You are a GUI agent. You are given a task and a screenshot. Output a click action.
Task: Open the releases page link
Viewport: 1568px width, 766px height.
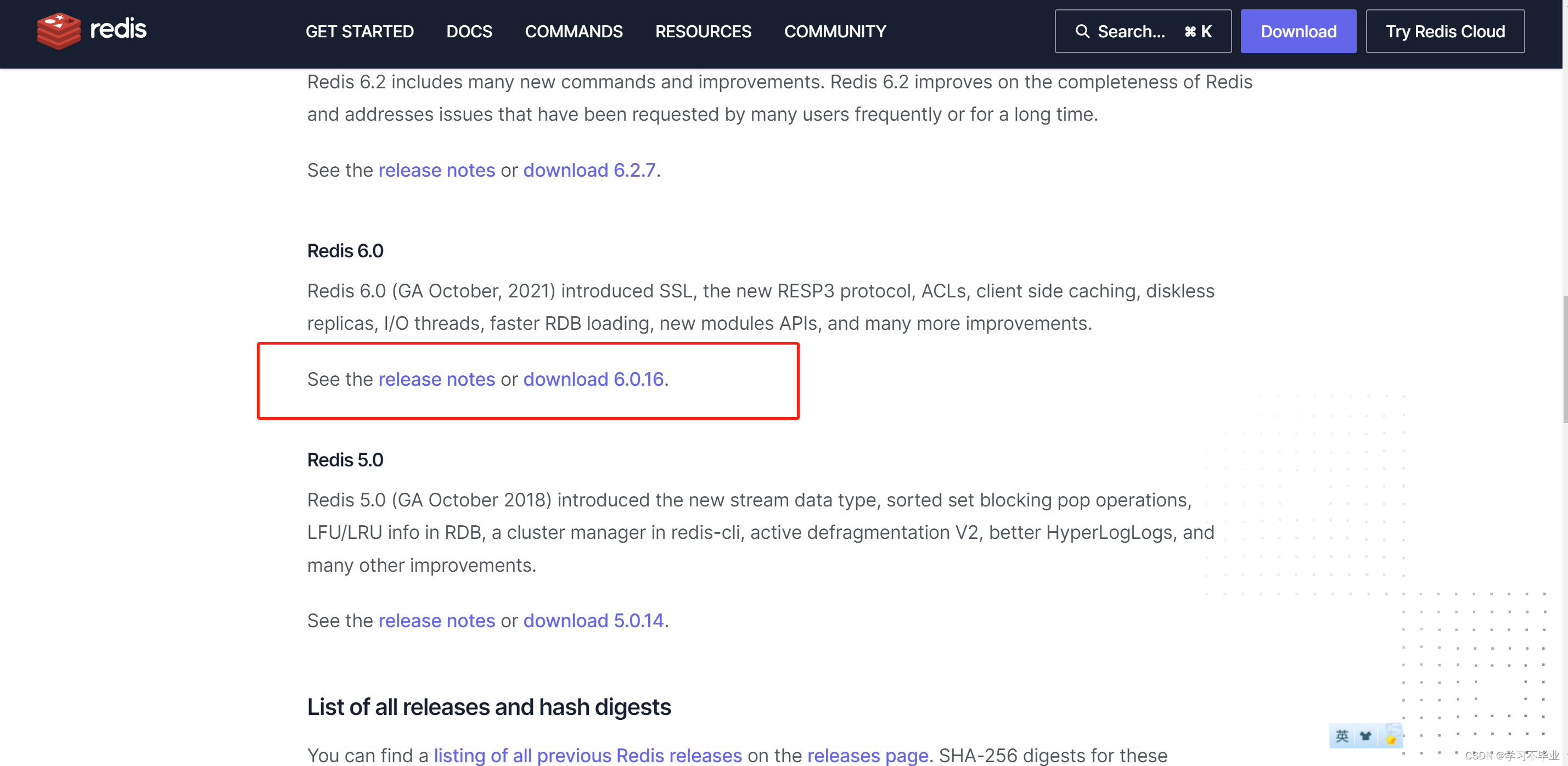pos(868,755)
